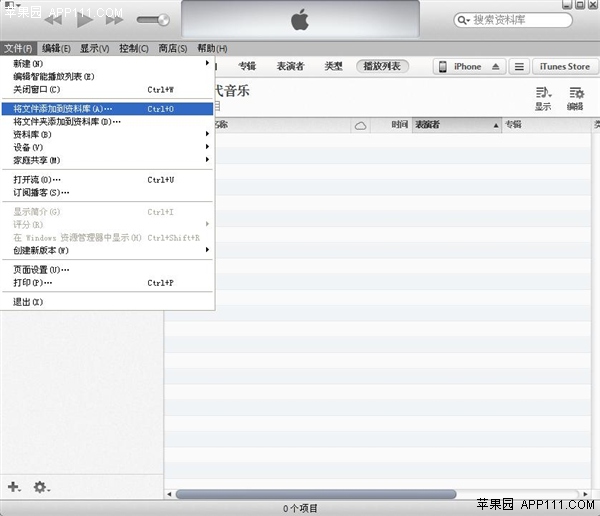This screenshot has height=516, width=600.
Task: Choose 将文件夹添加到资料库 from File menu
Action: tap(67, 121)
